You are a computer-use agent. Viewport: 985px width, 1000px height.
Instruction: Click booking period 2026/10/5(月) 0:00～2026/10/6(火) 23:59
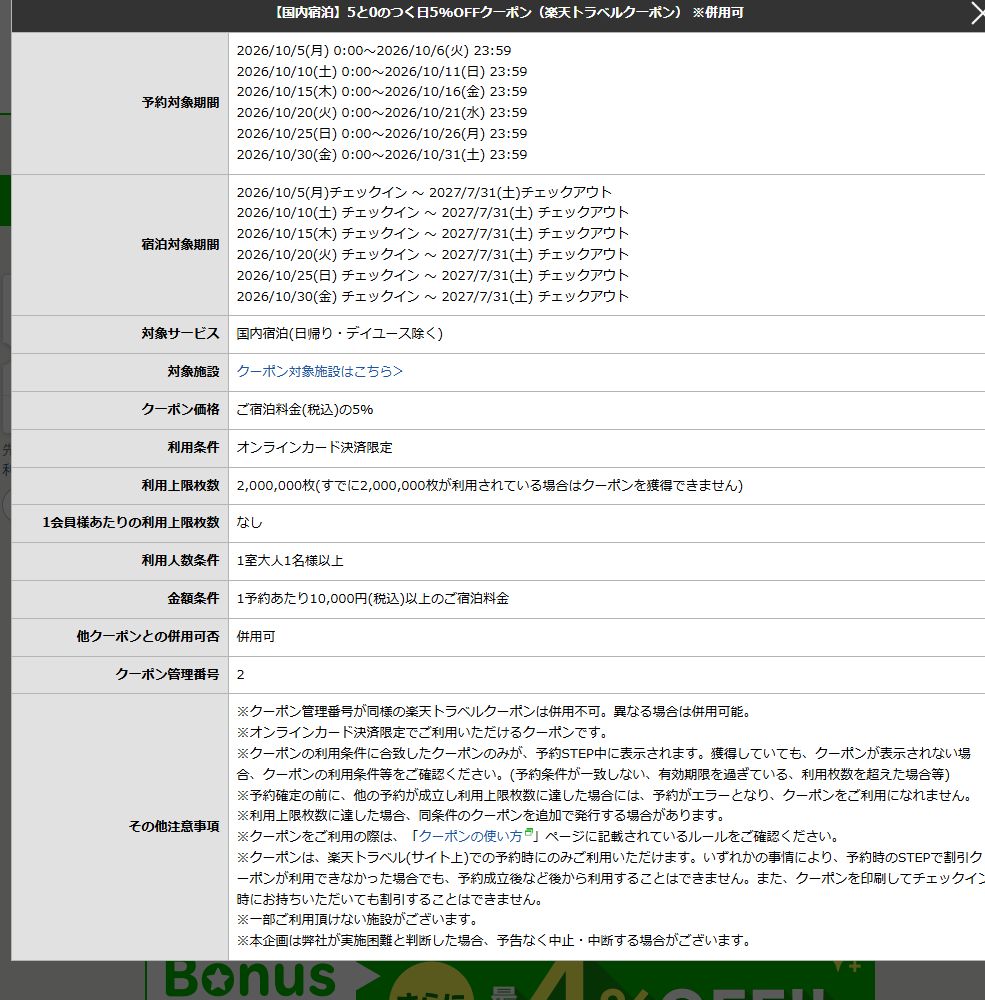(x=374, y=50)
